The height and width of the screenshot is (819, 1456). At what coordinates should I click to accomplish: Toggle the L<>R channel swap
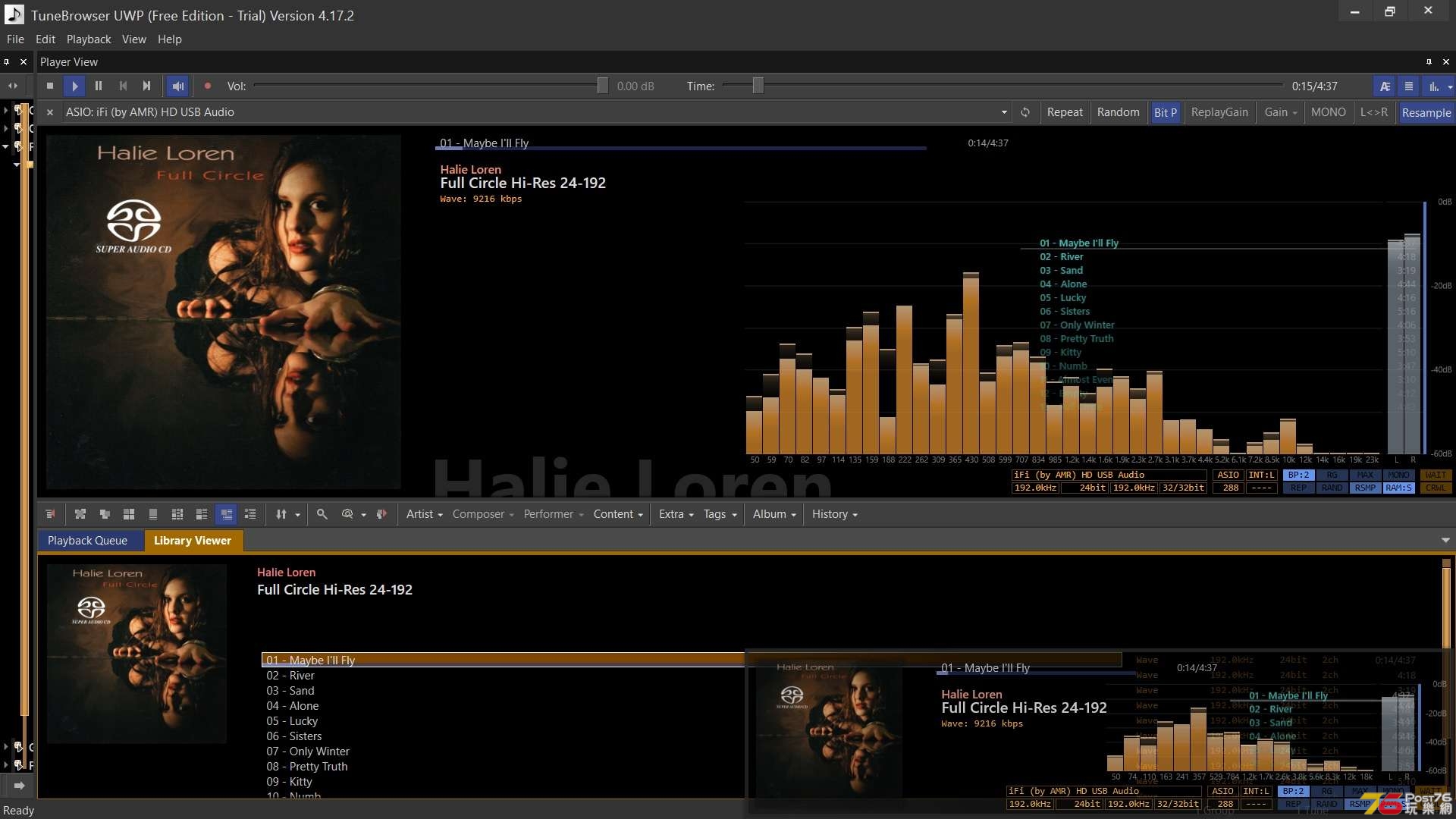(x=1373, y=112)
